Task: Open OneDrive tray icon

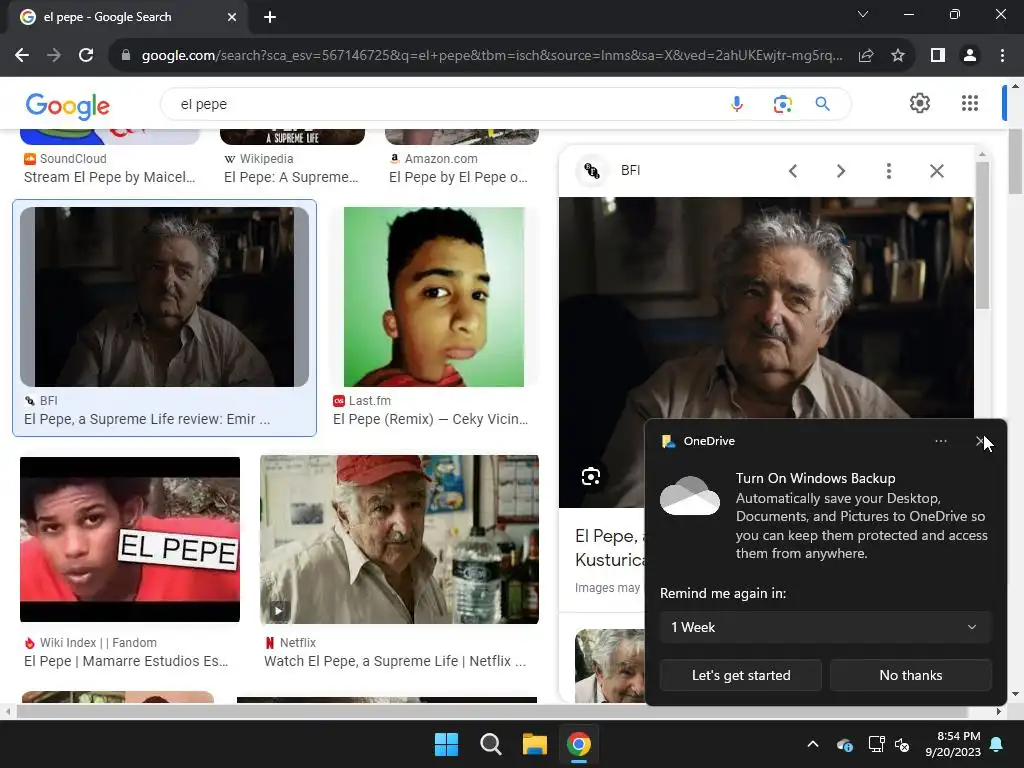Action: (x=844, y=744)
